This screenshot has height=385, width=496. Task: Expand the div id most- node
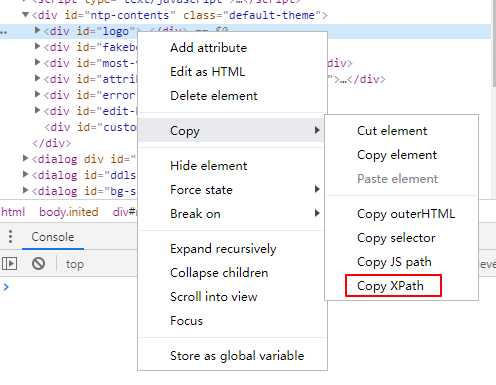37,62
